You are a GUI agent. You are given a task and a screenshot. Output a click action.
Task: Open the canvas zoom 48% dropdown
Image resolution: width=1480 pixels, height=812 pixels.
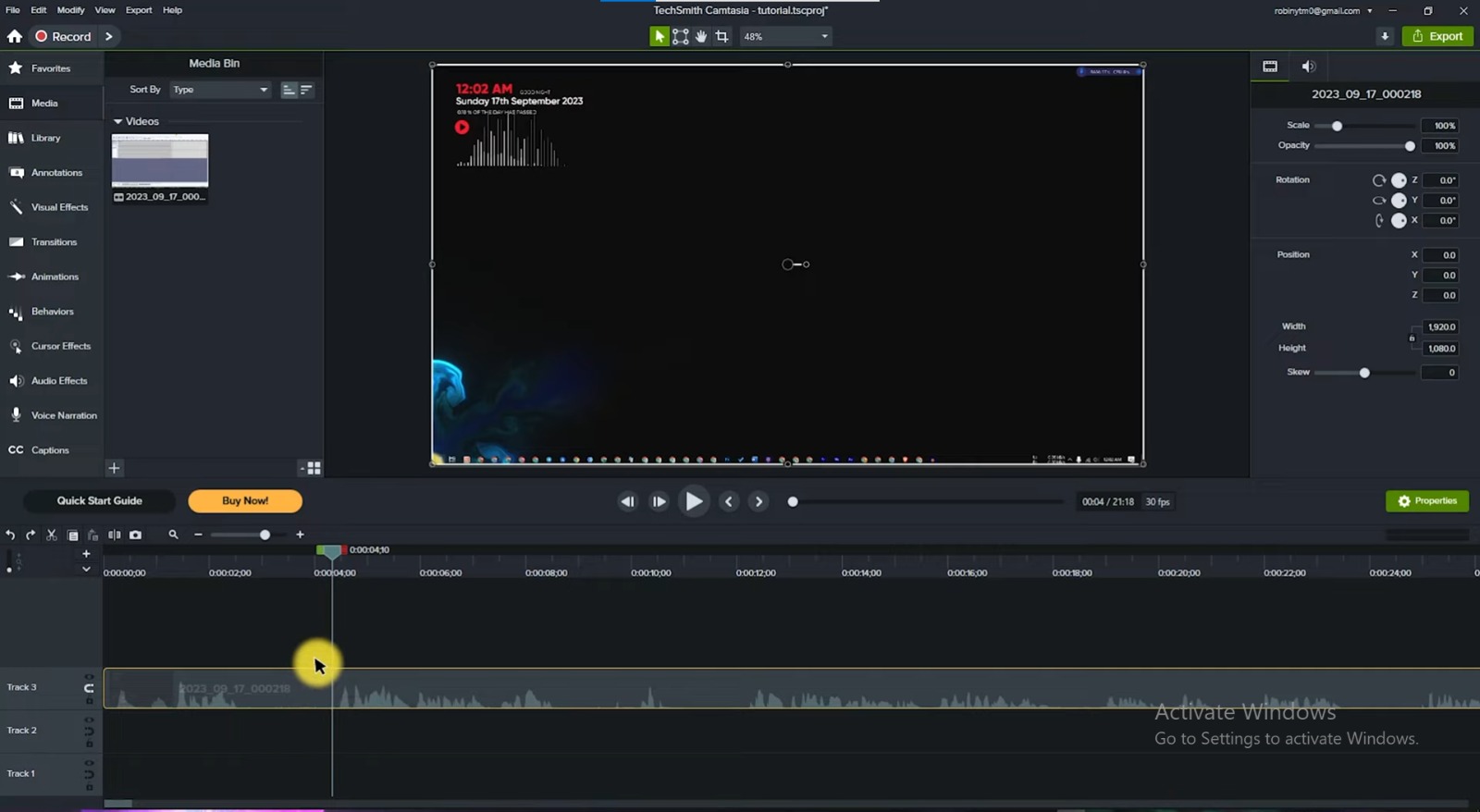pos(785,36)
